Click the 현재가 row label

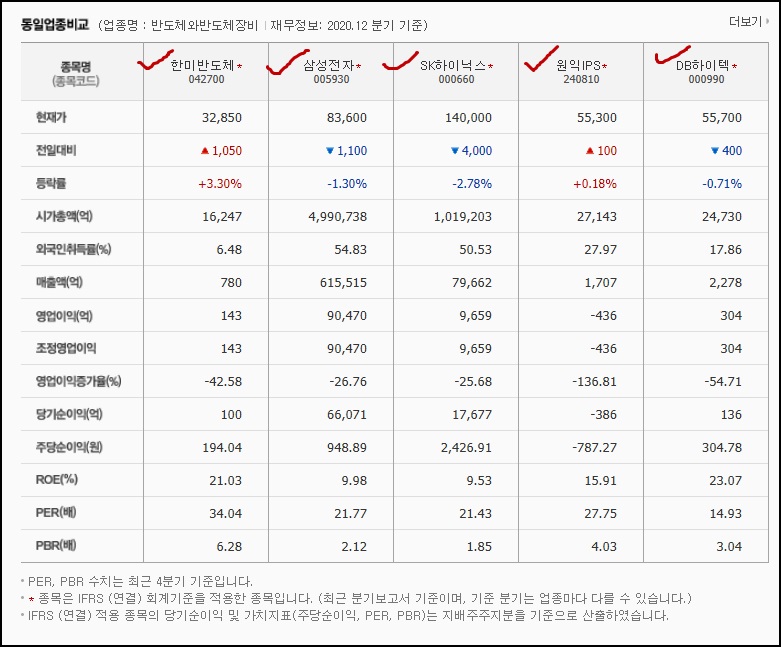[51, 117]
